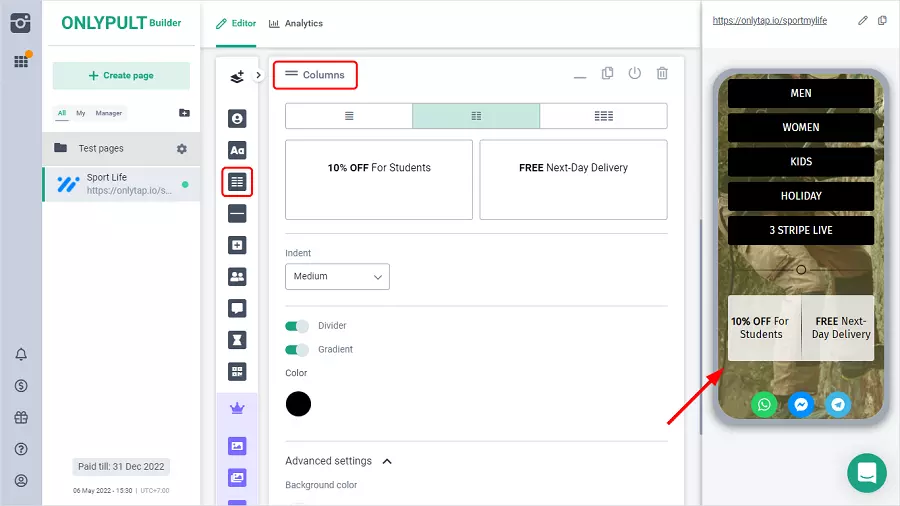Select the Manager filter tab

[109, 113]
